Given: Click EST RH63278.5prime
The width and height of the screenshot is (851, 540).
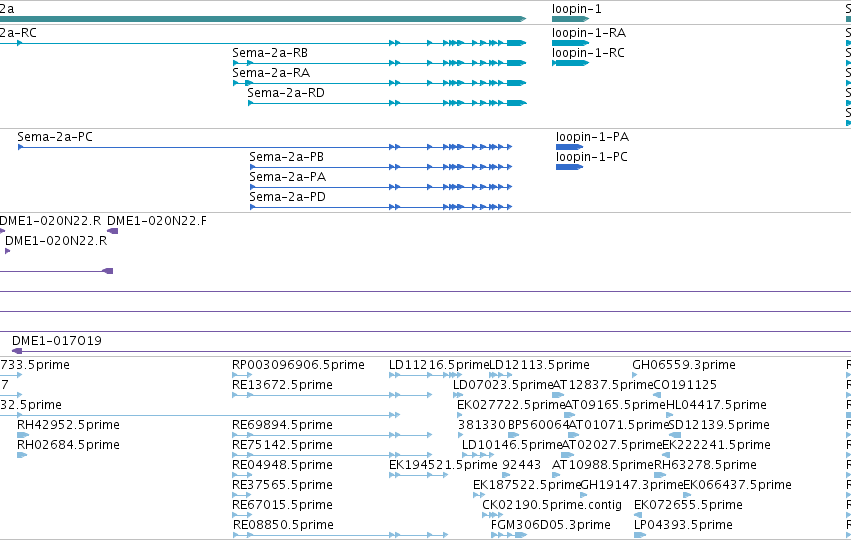Looking at the screenshot, I should (705, 465).
